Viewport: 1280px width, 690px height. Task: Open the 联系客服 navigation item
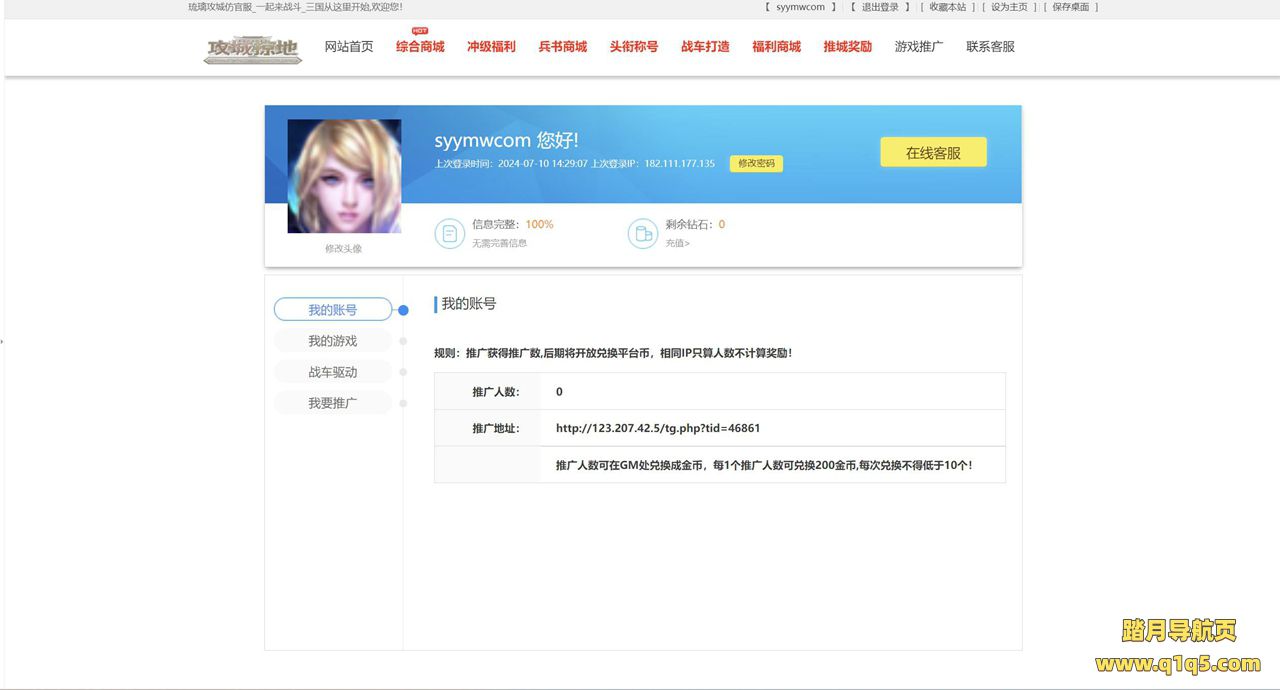tap(990, 47)
